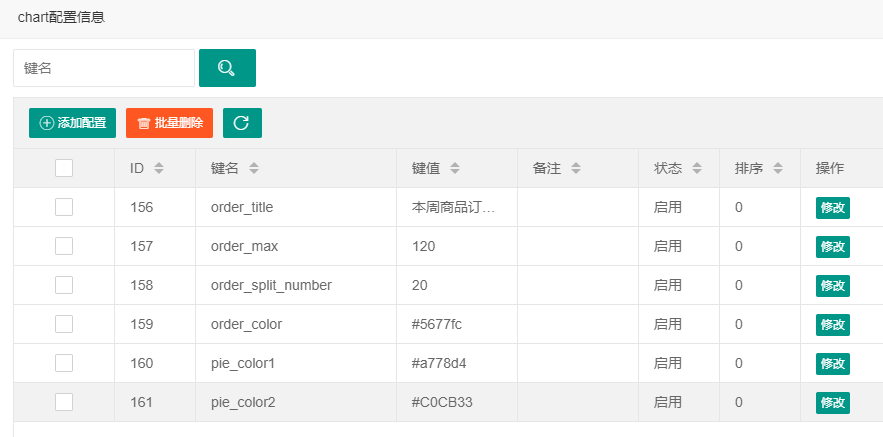Viewport: 883px width, 437px height.
Task: Check the row for order_max
Action: coord(64,246)
